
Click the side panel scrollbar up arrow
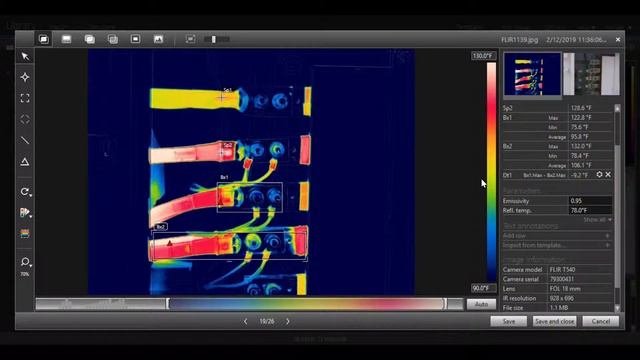pyautogui.click(x=617, y=108)
